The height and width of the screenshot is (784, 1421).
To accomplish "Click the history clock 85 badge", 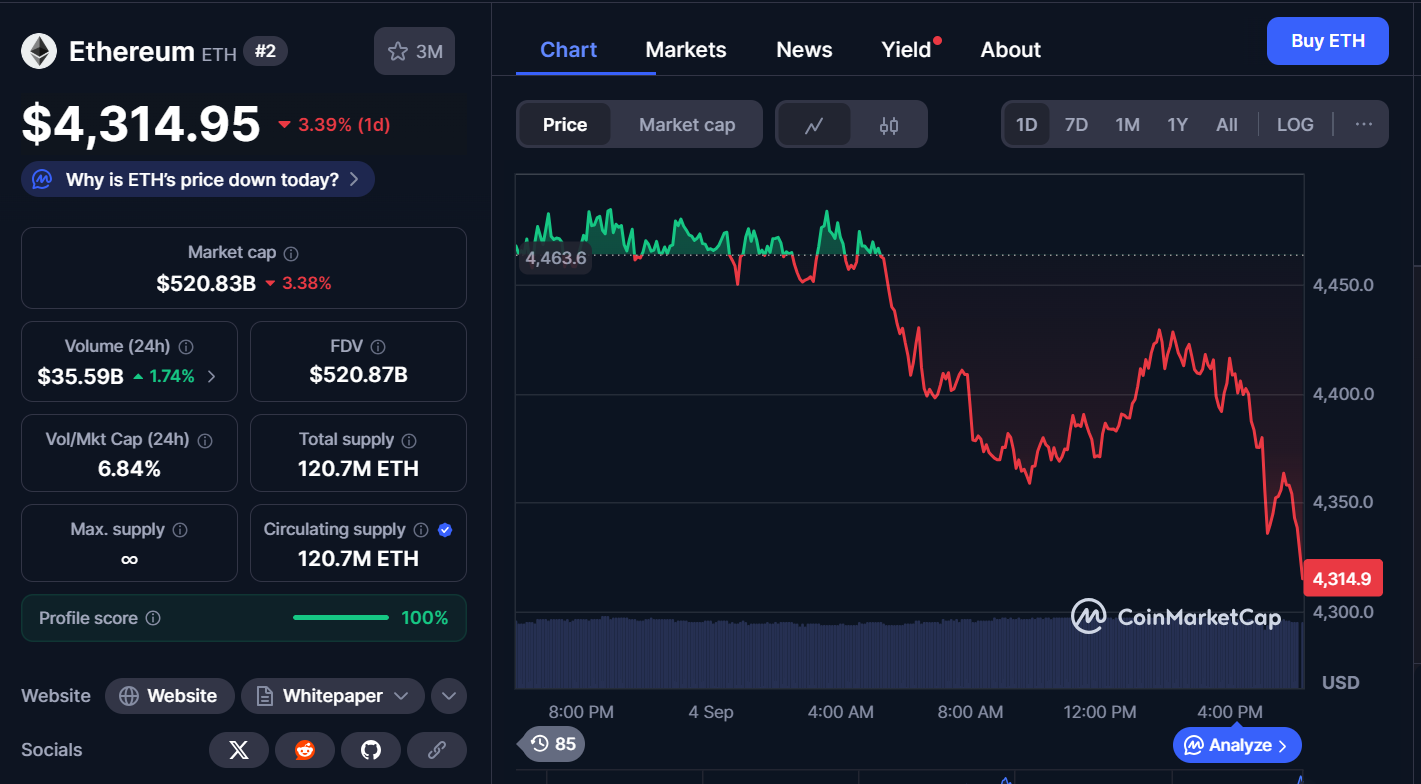I will coord(552,744).
